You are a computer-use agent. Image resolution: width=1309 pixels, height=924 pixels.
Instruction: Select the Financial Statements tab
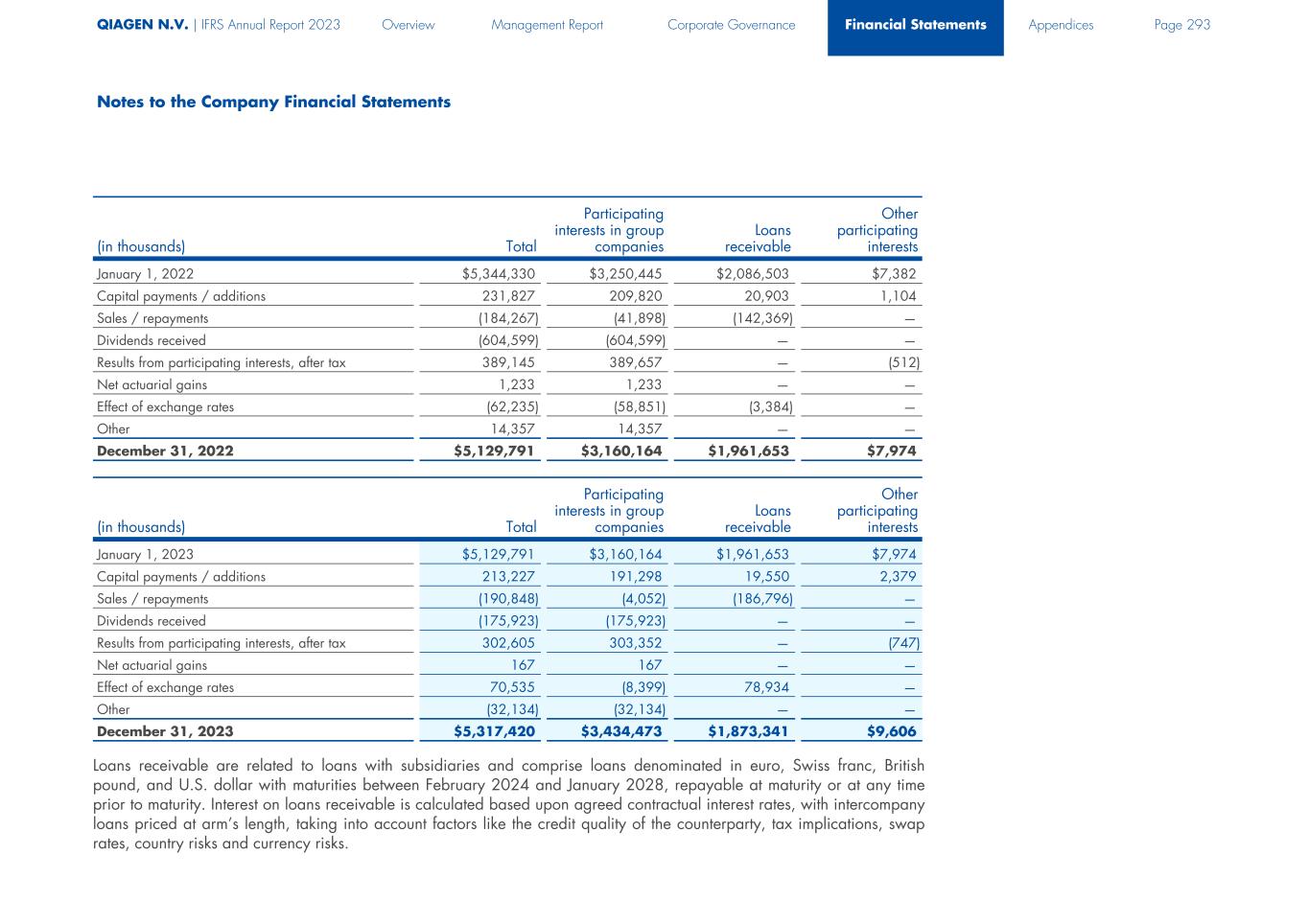tap(915, 25)
